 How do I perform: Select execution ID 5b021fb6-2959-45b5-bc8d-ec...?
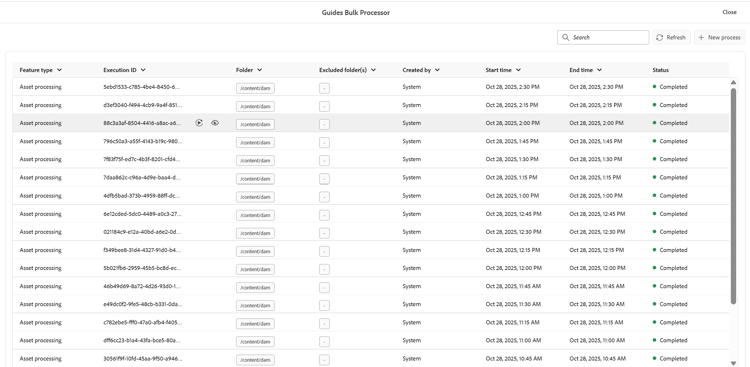(142, 268)
